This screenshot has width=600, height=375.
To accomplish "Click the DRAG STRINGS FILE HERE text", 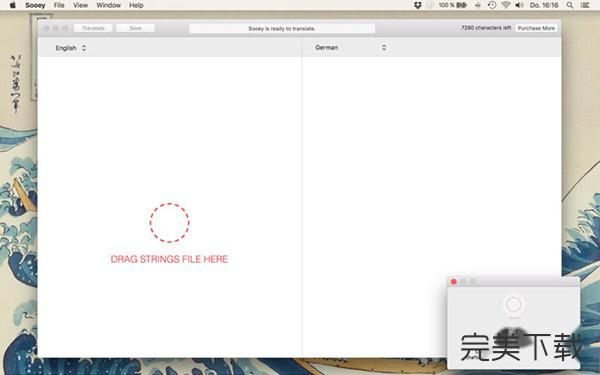I will pyautogui.click(x=169, y=259).
